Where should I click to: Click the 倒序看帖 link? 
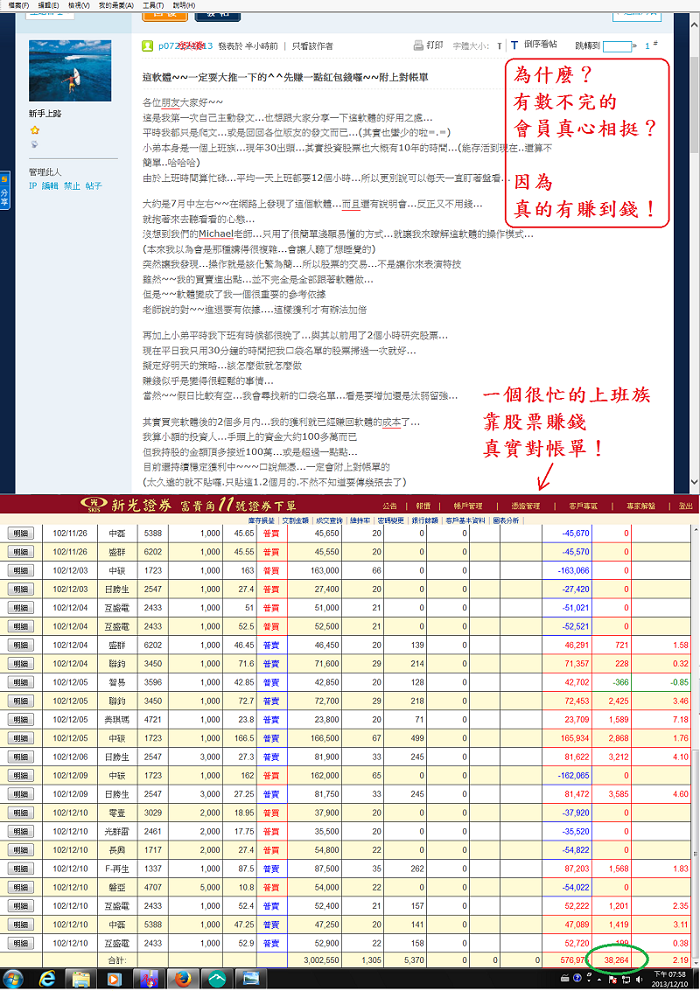541,44
